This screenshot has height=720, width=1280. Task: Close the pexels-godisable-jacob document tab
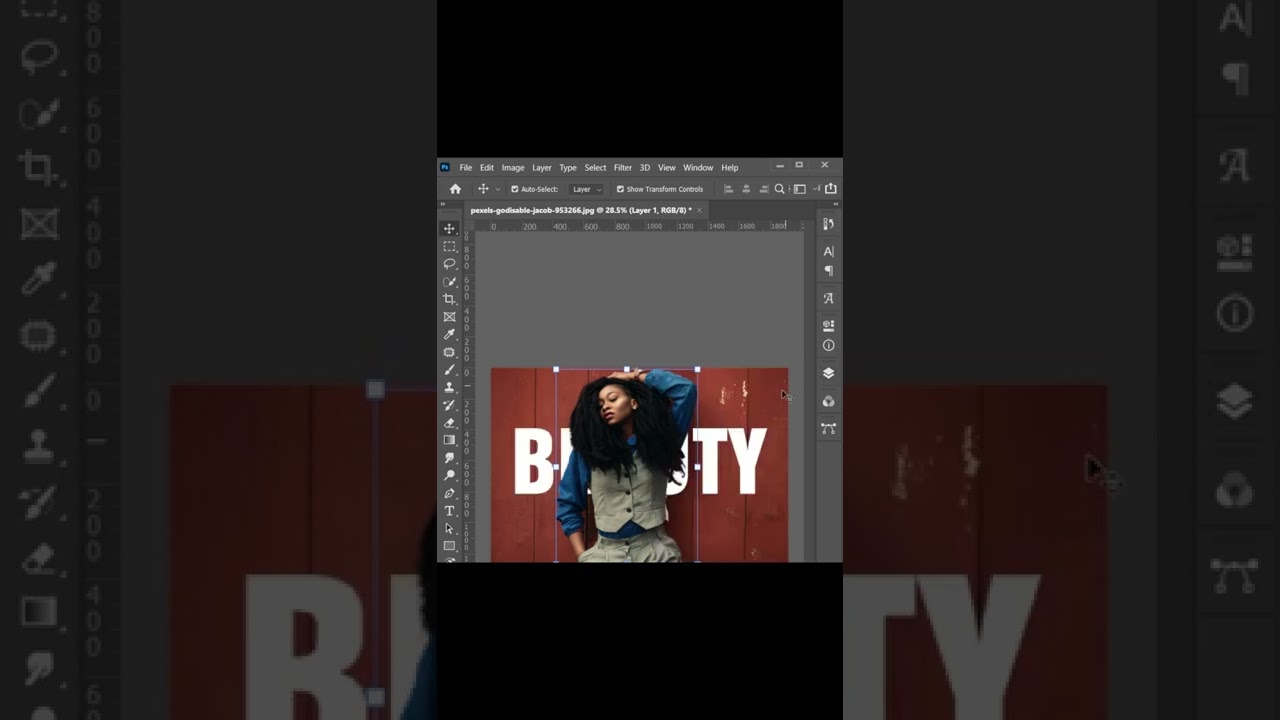tap(699, 210)
